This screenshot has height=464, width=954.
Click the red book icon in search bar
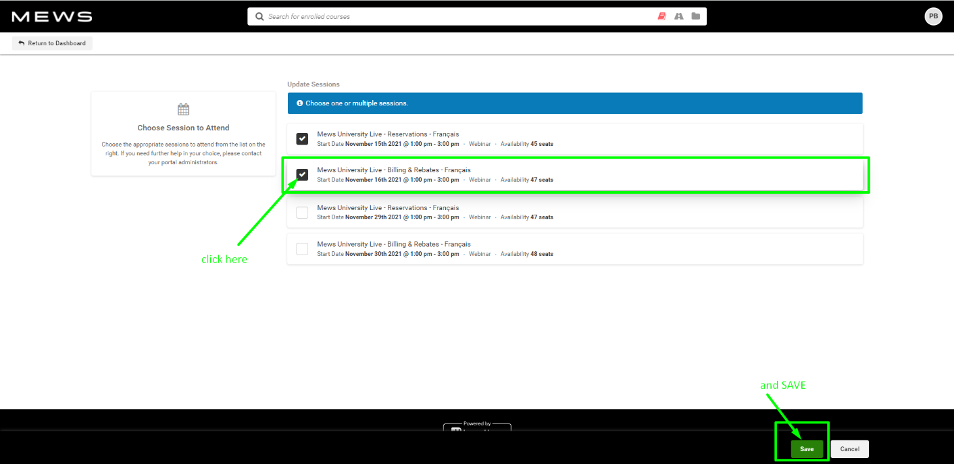[661, 17]
